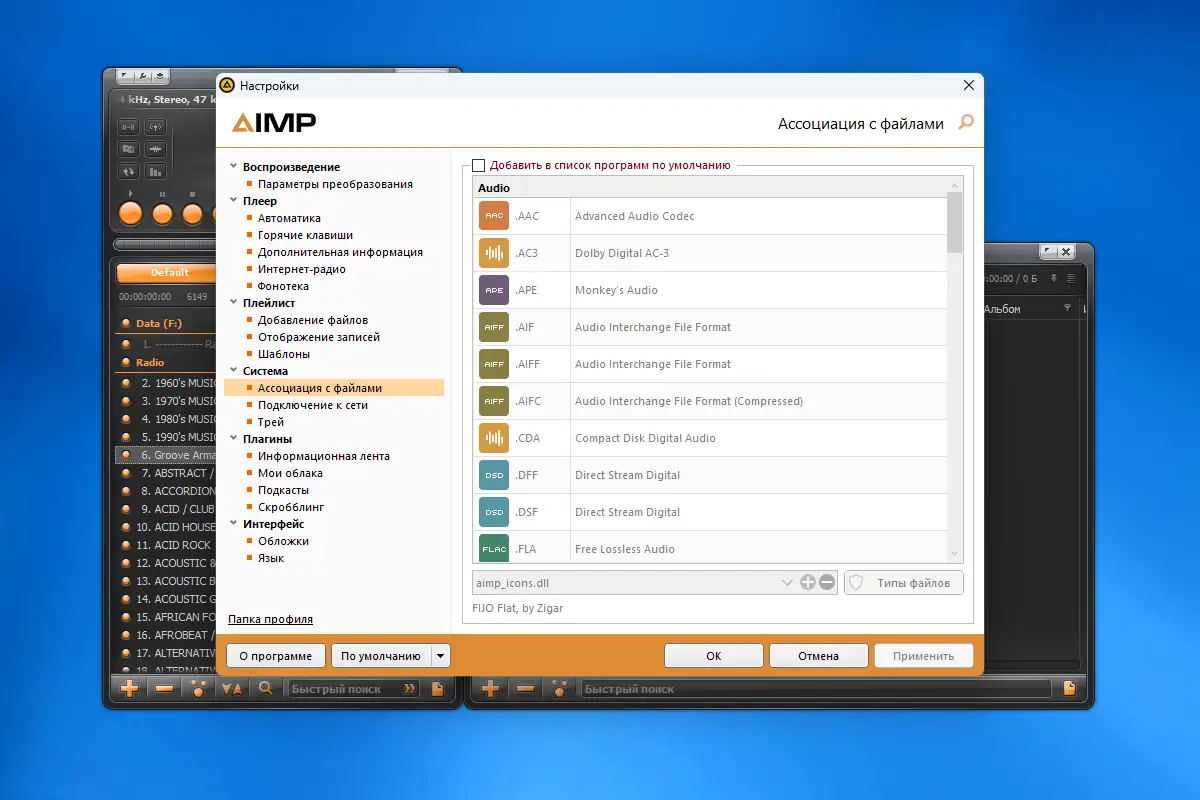
Task: Open the Папка профиля link
Action: click(270, 620)
